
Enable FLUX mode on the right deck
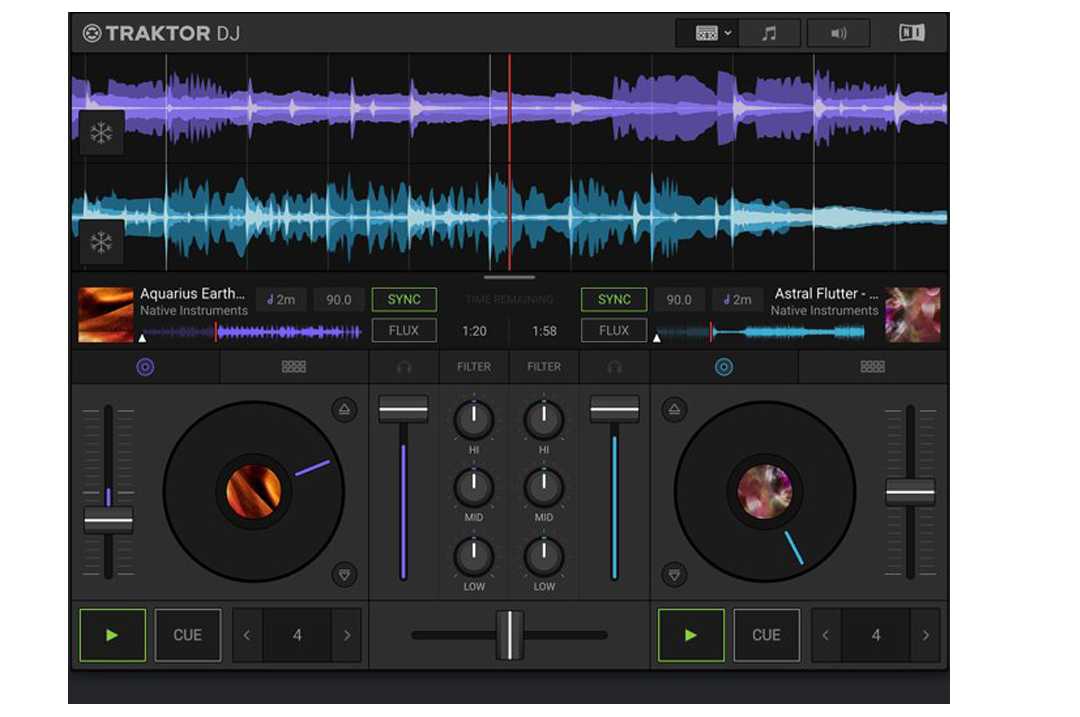[x=614, y=330]
